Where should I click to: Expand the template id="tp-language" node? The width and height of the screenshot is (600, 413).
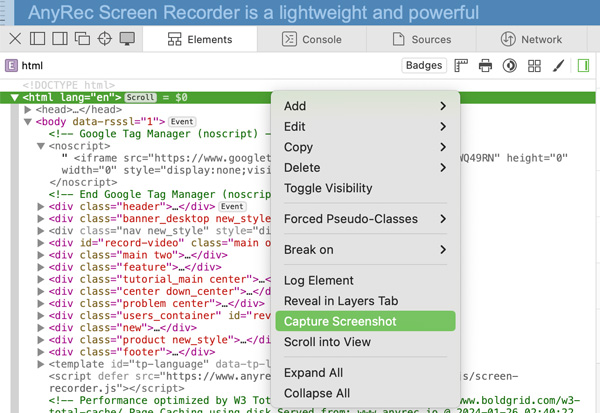pos(41,364)
